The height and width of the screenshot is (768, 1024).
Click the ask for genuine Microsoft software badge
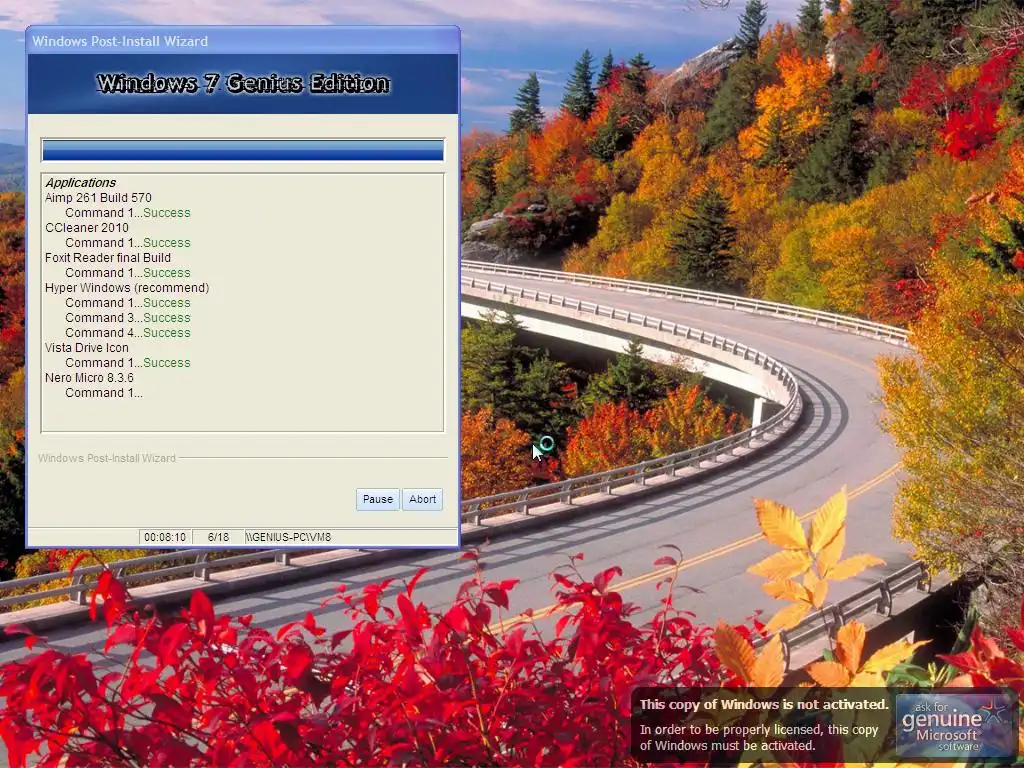point(953,725)
